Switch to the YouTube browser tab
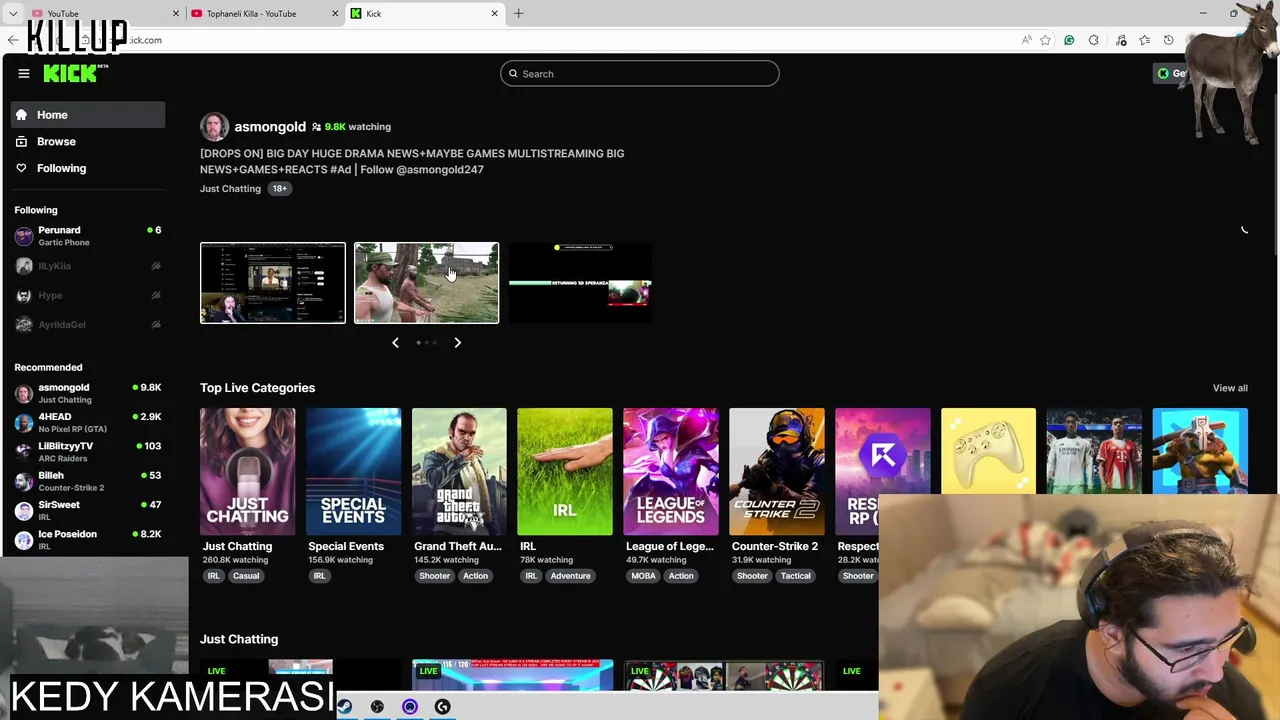The height and width of the screenshot is (720, 1280). [x=105, y=14]
